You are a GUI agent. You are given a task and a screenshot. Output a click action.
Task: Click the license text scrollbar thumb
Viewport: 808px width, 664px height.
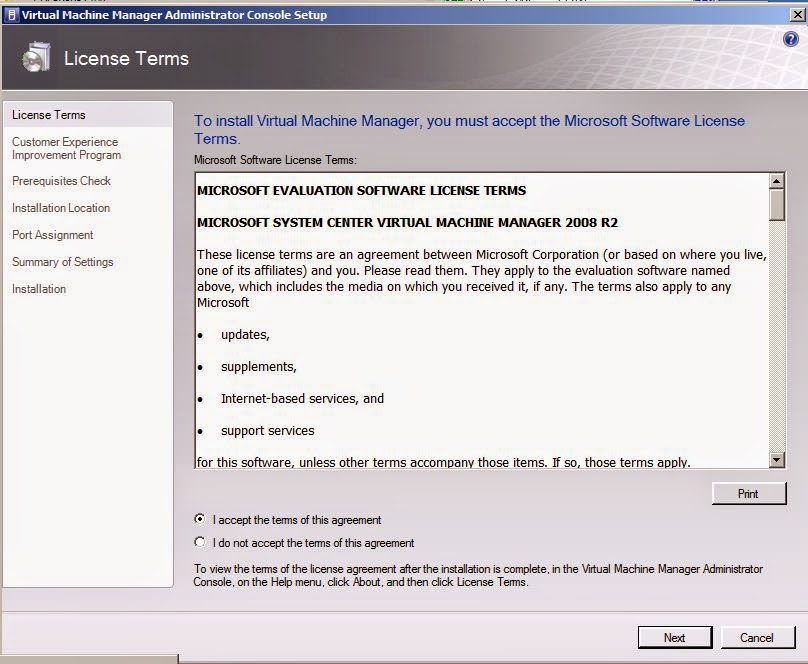tap(777, 205)
